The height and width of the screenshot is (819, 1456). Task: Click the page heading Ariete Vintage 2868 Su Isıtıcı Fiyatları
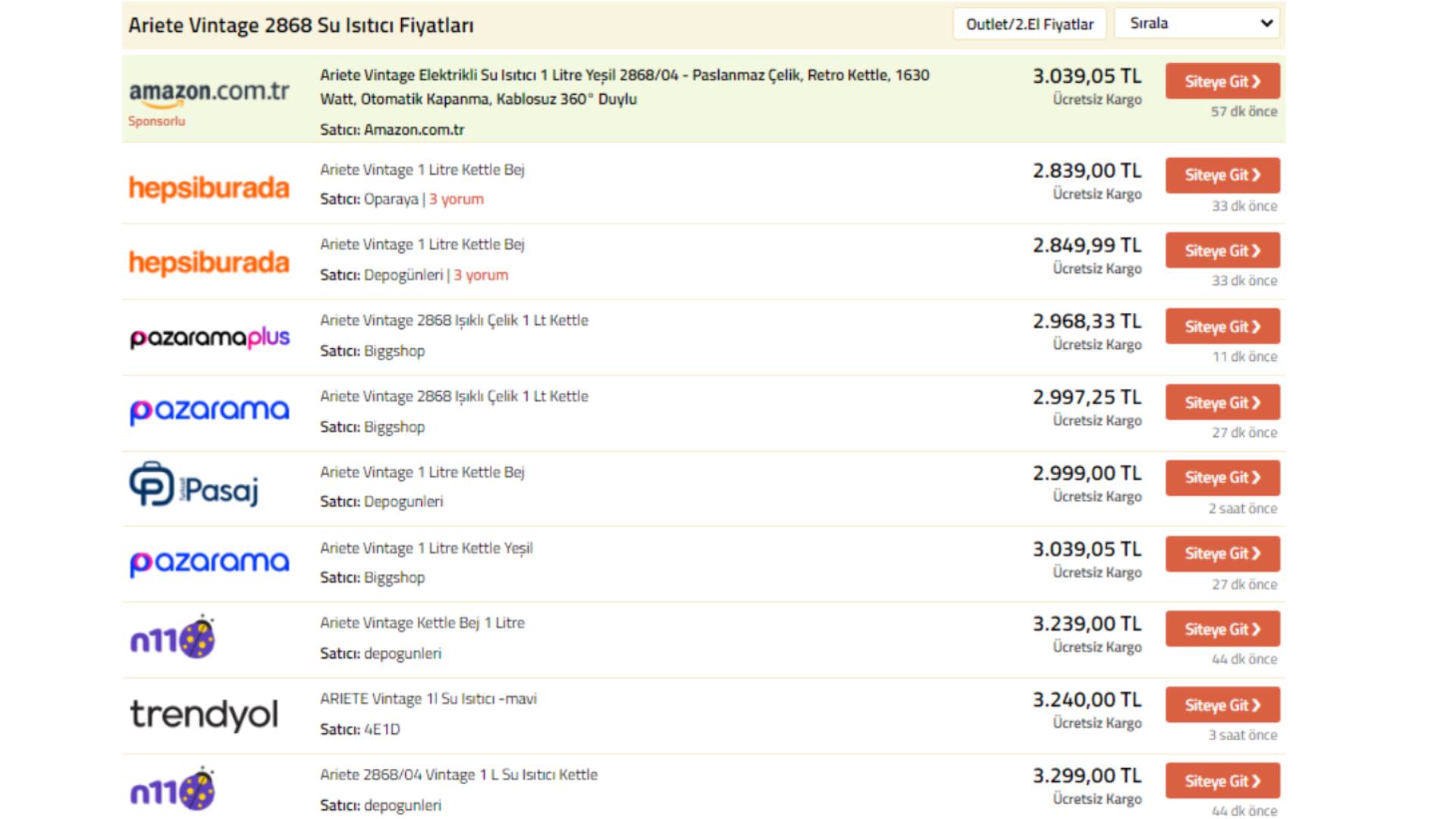[301, 25]
